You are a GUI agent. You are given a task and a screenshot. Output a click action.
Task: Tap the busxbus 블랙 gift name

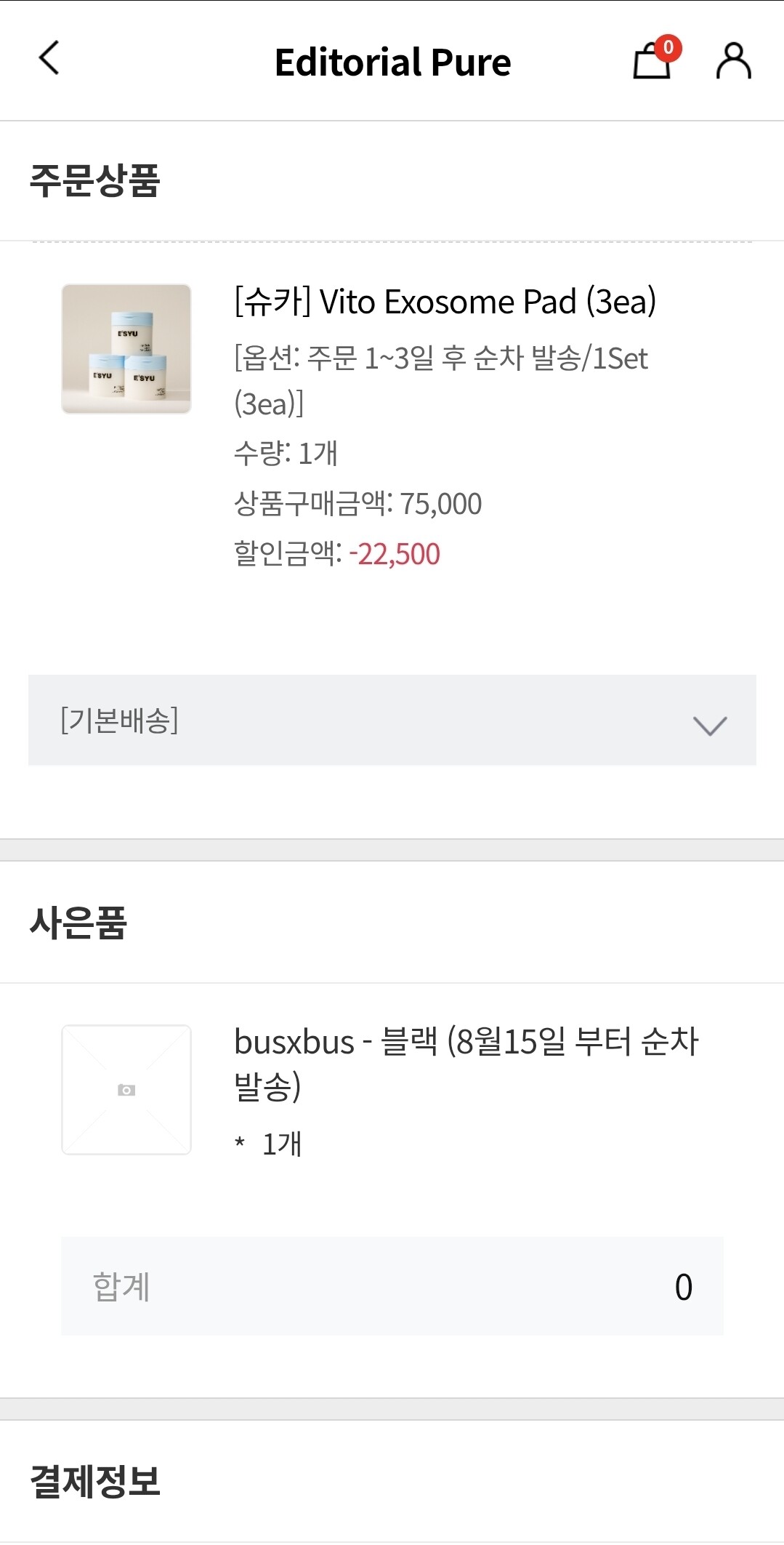[465, 1062]
